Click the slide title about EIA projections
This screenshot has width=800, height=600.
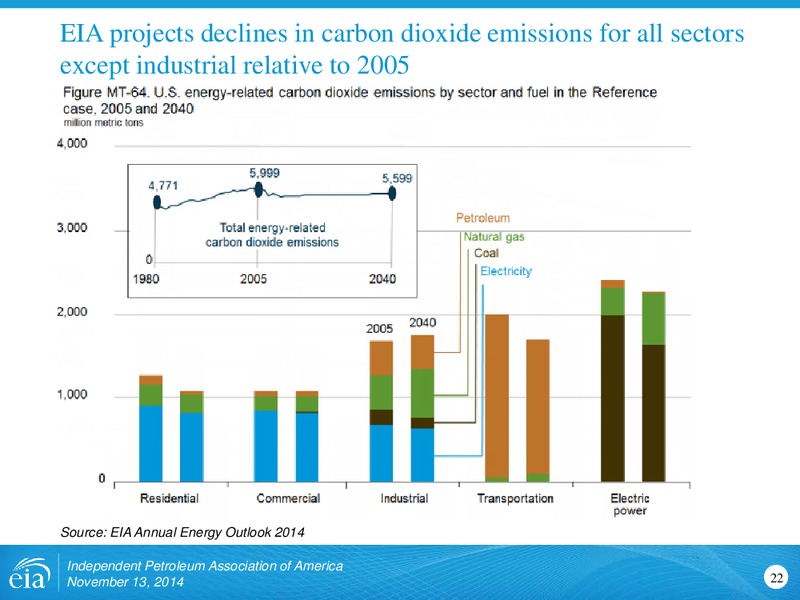pos(402,49)
